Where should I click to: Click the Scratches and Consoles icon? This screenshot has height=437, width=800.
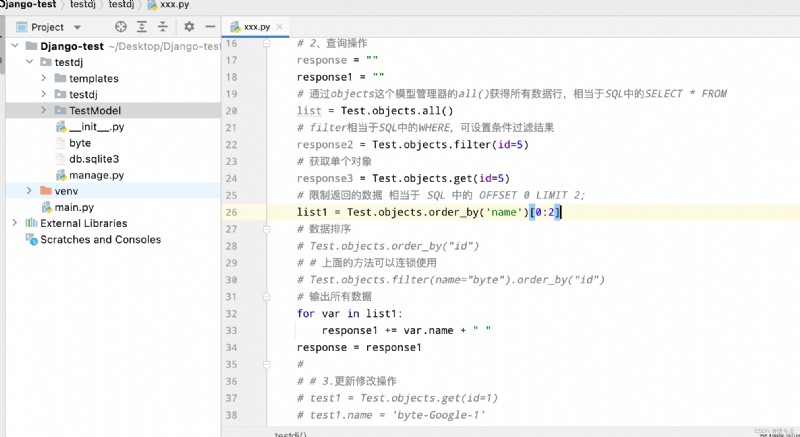(32, 239)
